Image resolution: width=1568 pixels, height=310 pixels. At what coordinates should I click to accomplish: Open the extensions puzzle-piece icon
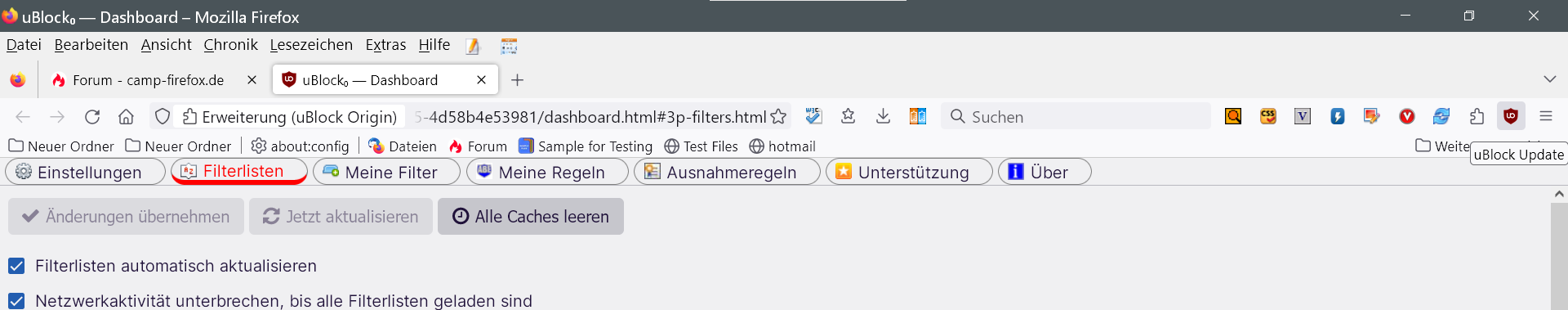tap(1477, 116)
